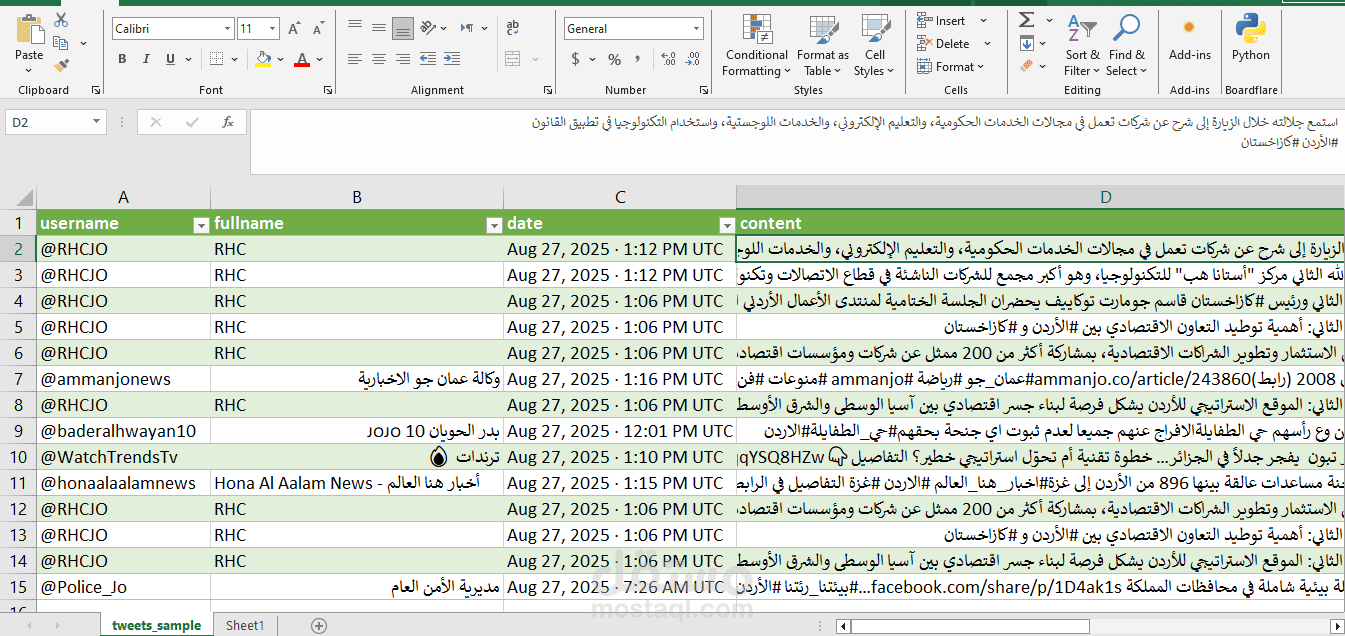Viewport: 1345px width, 636px height.
Task: Open the Insert cells menu
Action: point(952,20)
